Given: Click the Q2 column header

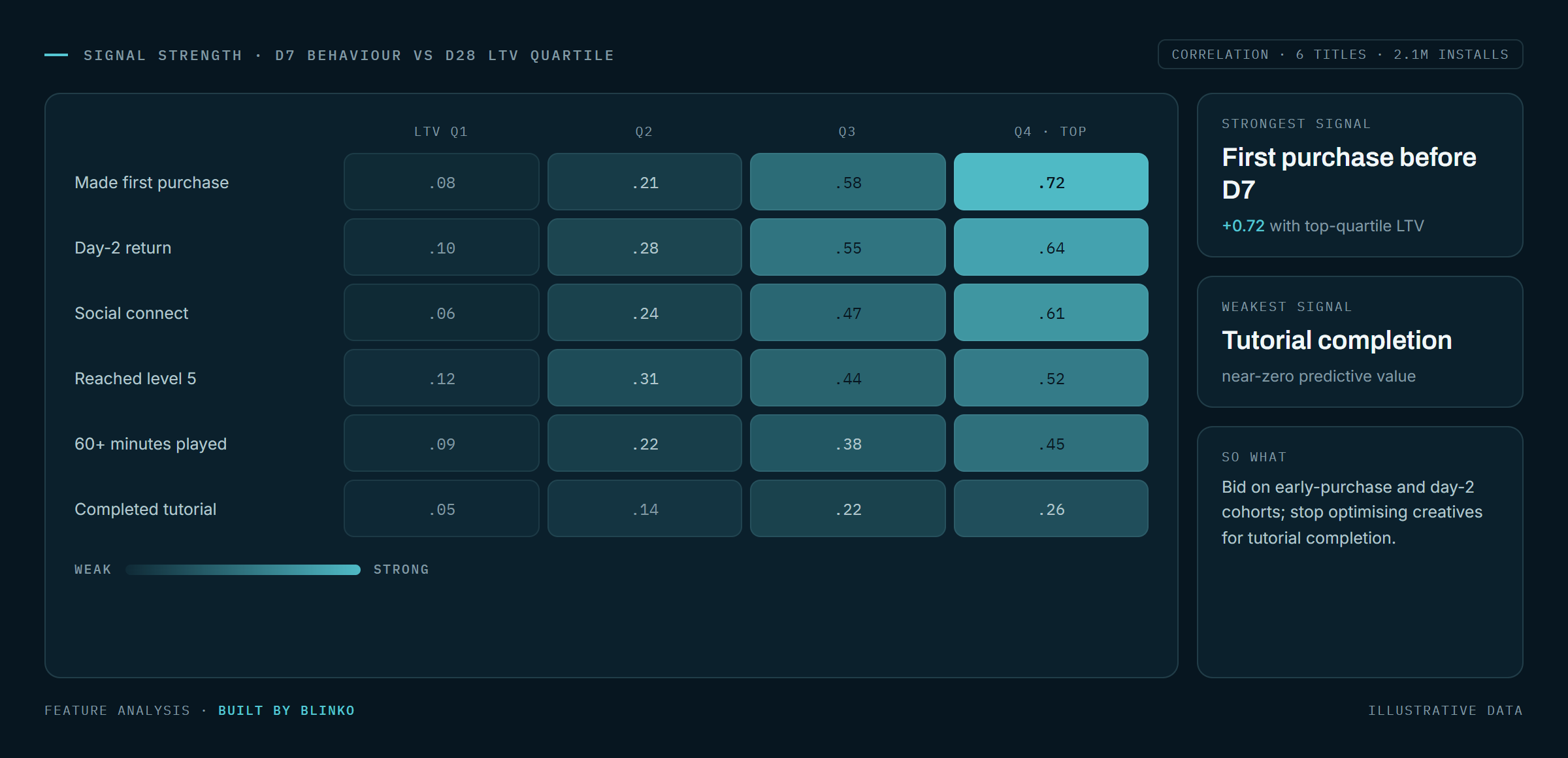Looking at the screenshot, I should pos(644,131).
